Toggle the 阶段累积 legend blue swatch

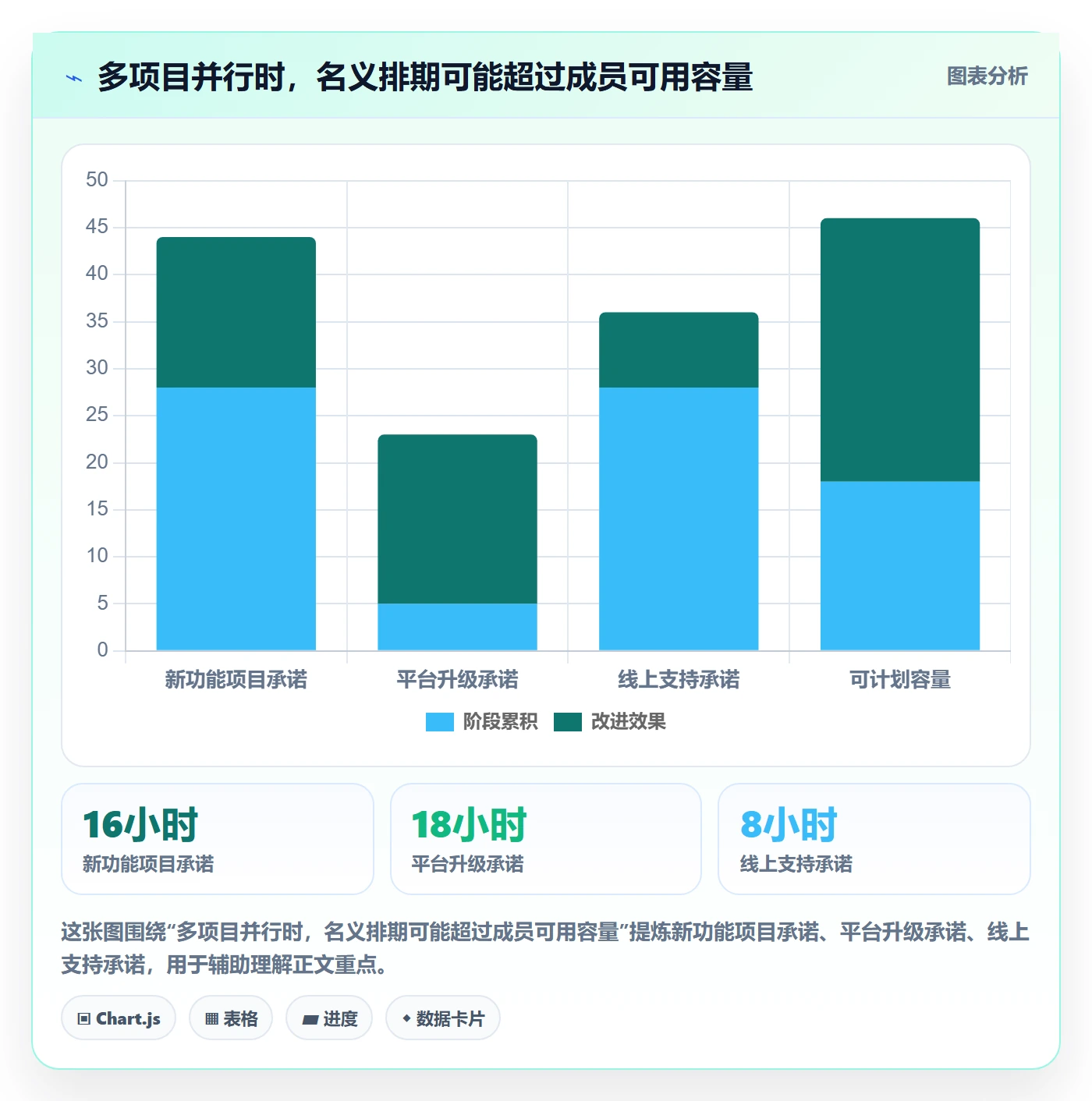(x=439, y=722)
